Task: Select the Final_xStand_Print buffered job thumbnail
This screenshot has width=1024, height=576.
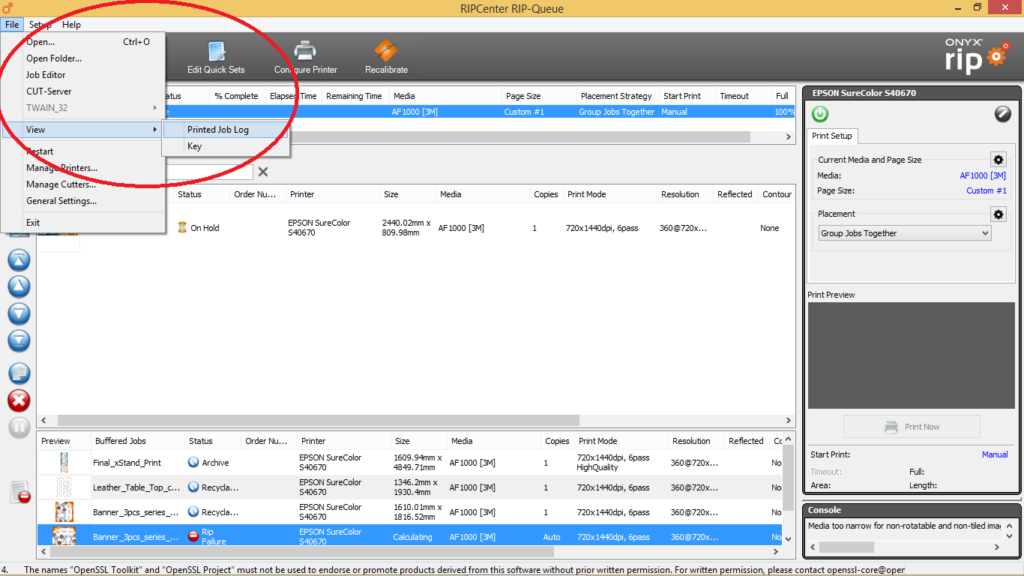Action: (x=63, y=462)
